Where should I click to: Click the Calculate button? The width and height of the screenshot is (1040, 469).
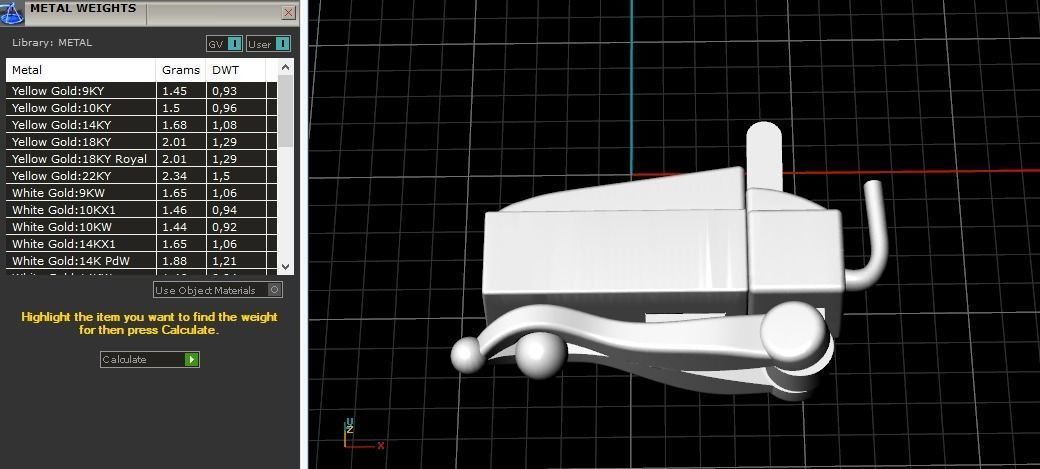pyautogui.click(x=150, y=360)
